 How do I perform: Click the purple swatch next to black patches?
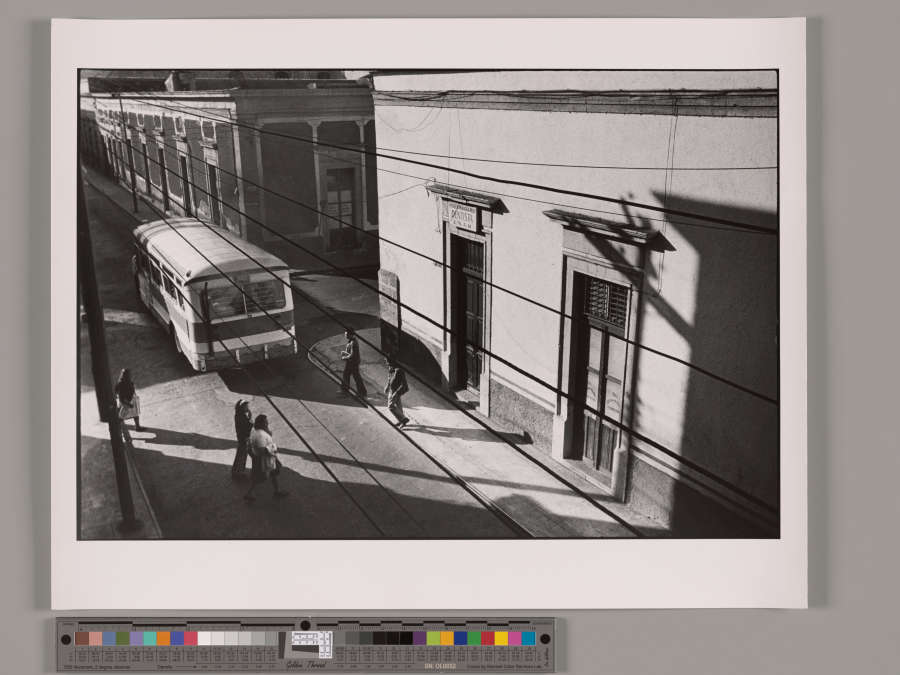coord(420,638)
